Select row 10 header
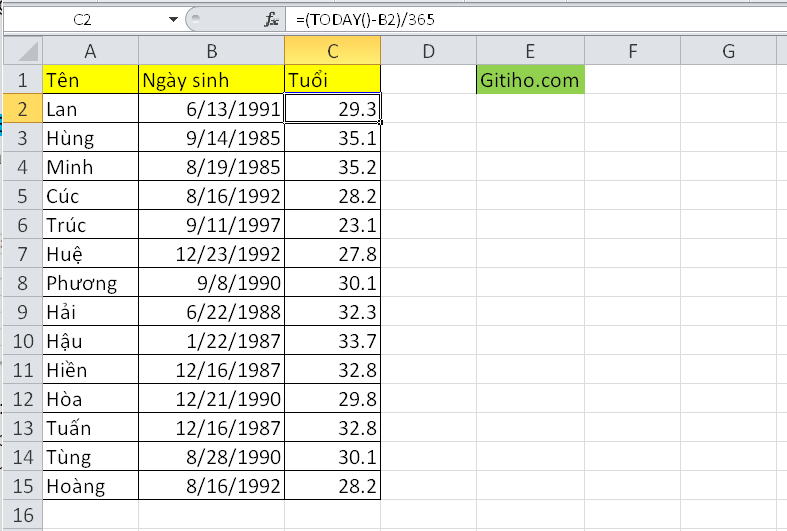This screenshot has width=787, height=531. pos(23,341)
